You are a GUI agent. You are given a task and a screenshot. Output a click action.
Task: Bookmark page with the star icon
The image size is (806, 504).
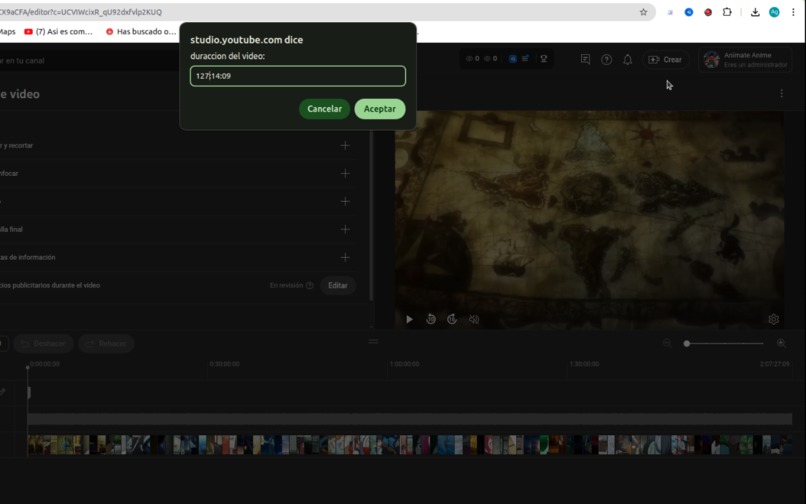pyautogui.click(x=643, y=12)
